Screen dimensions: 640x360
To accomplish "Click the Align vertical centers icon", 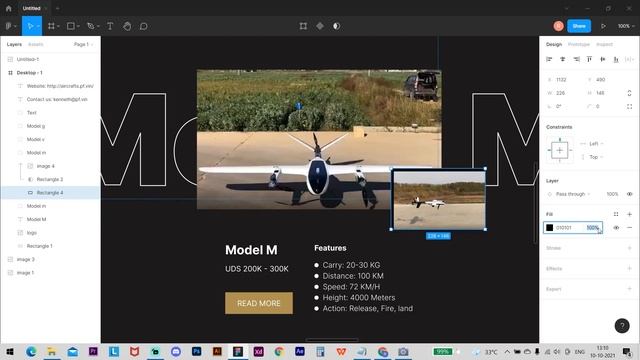I will click(x=603, y=59).
